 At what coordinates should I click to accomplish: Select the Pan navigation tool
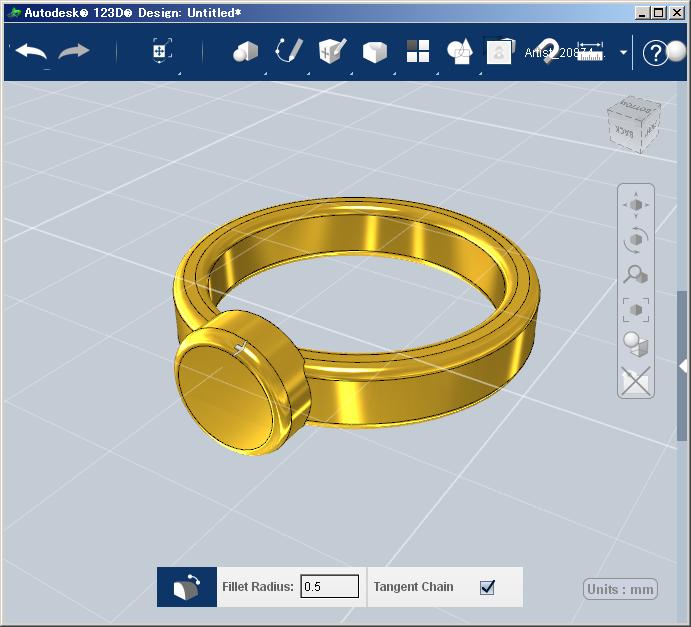[636, 205]
